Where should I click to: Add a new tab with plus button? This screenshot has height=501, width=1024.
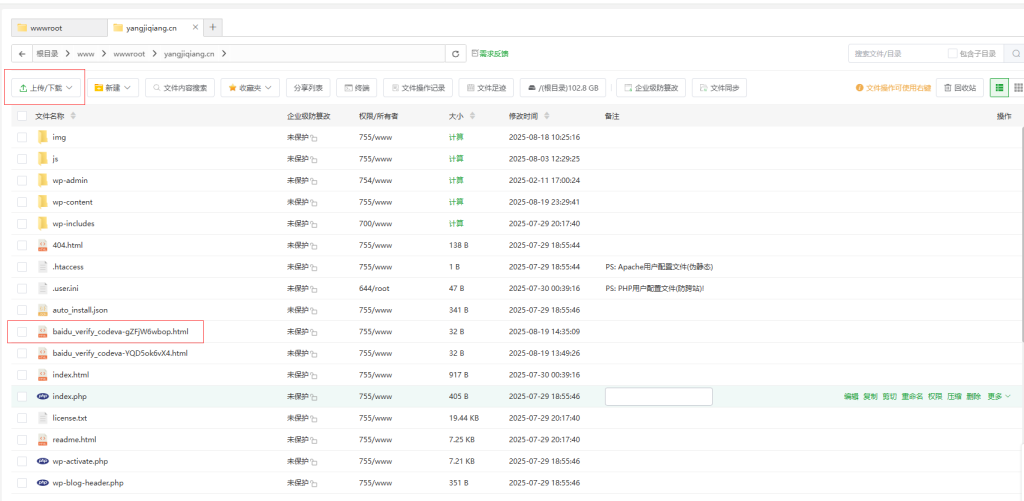(x=213, y=27)
